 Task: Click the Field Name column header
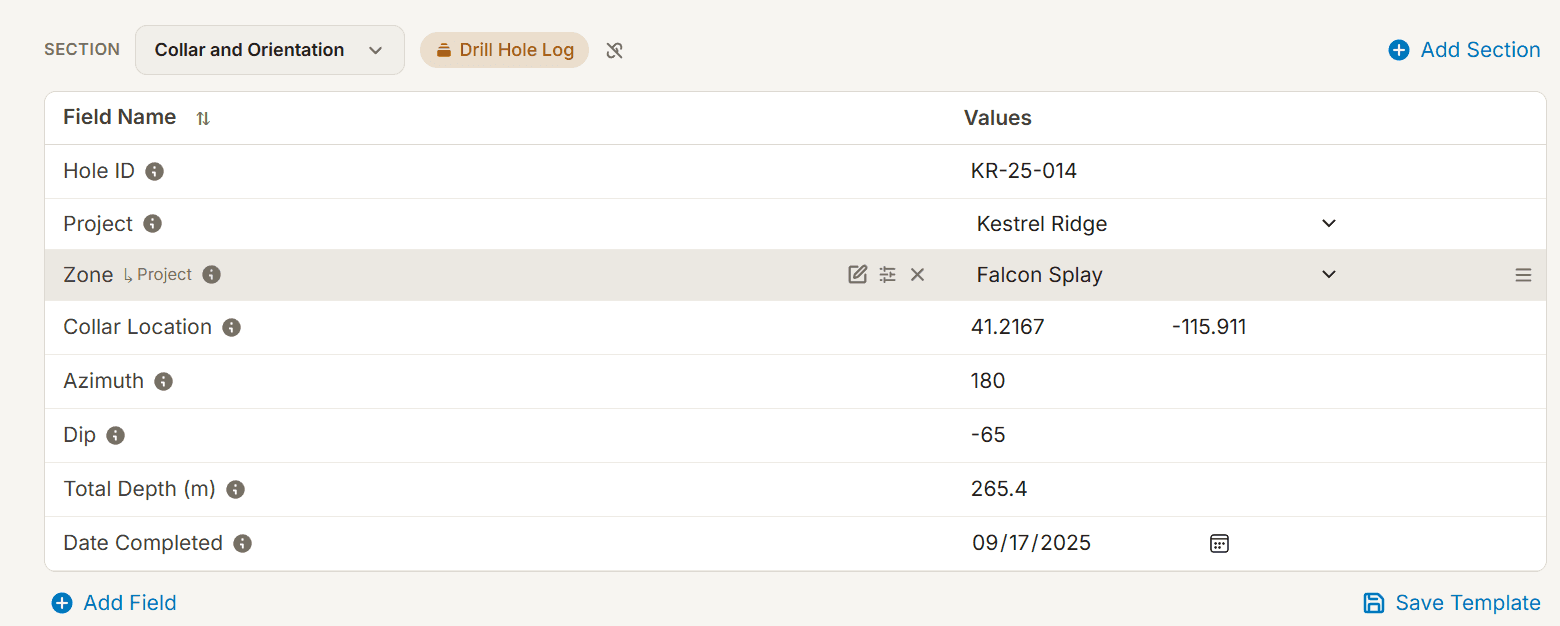[120, 117]
